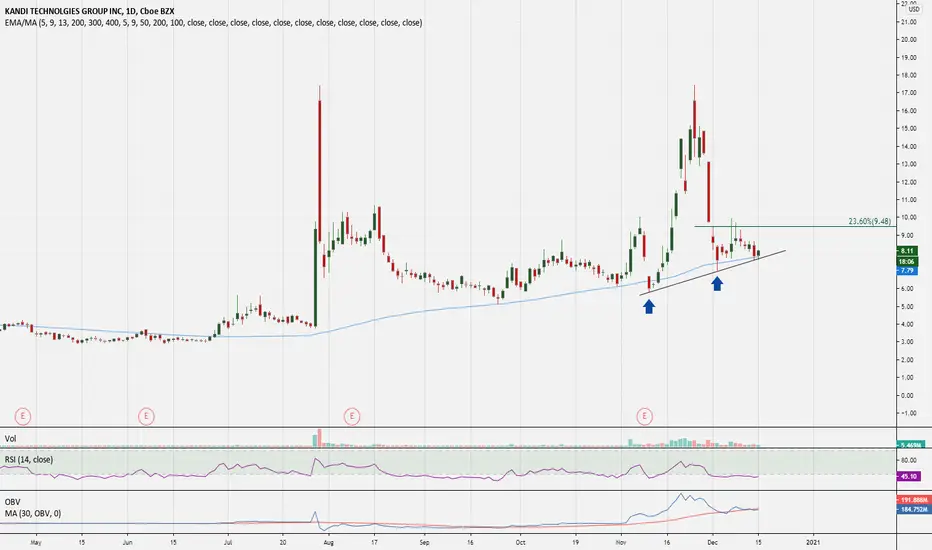Screen dimensions: 932x550
Task: Click the EMA/MA indicator legend
Action: tap(213, 23)
